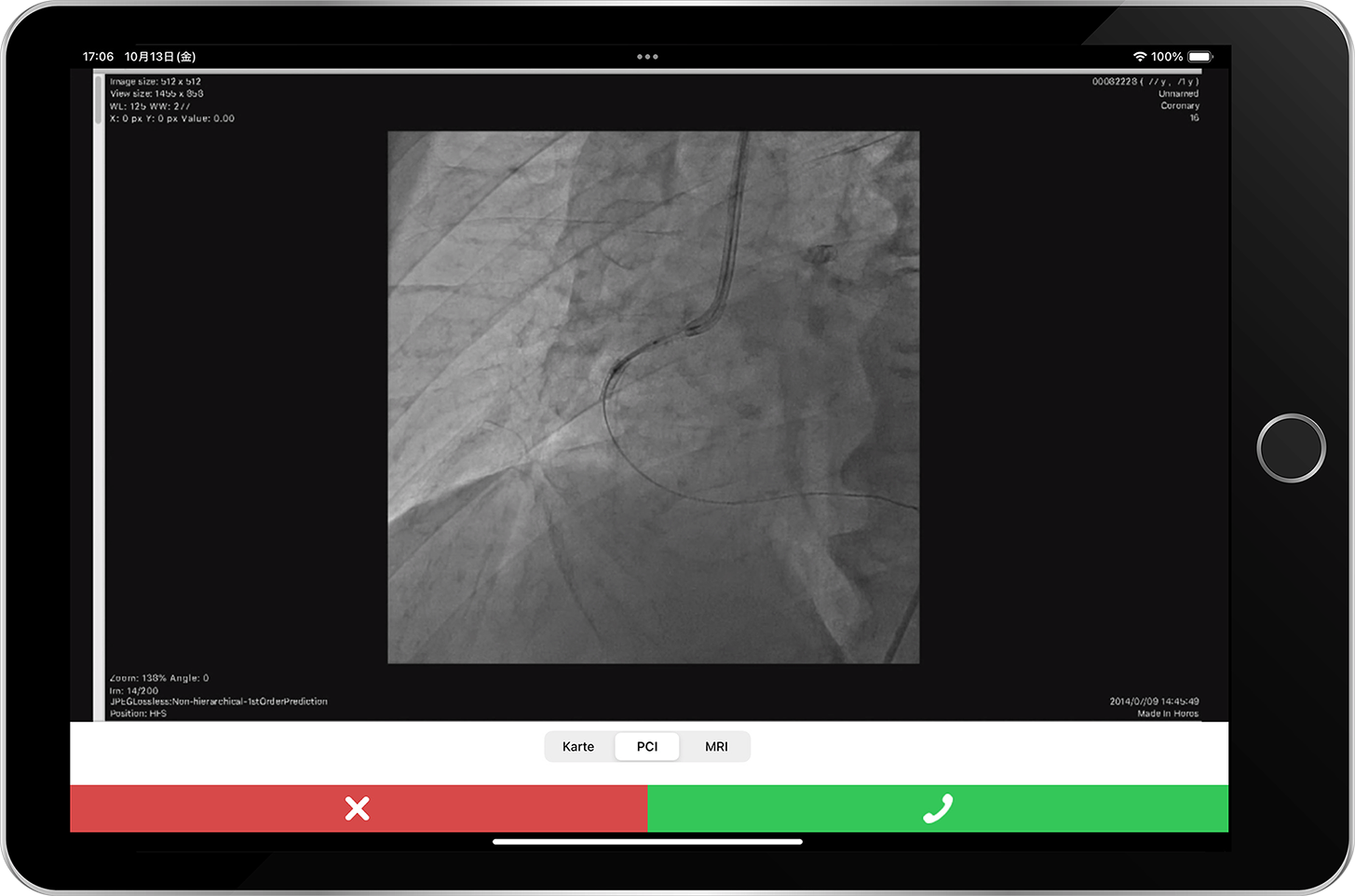
Task: Select the PCI segment
Action: [x=647, y=746]
